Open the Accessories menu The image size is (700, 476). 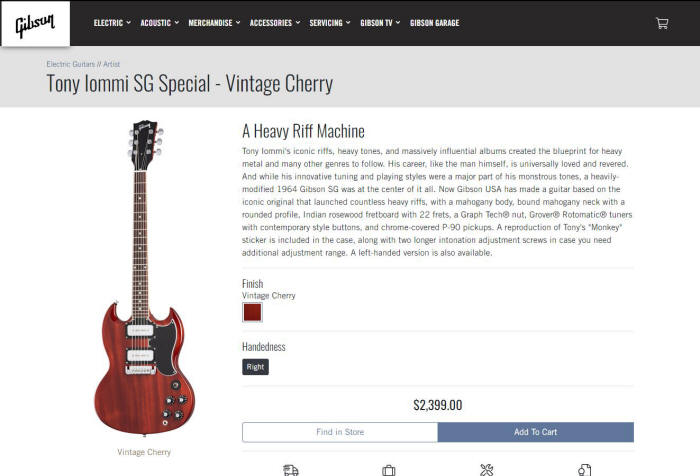point(275,23)
